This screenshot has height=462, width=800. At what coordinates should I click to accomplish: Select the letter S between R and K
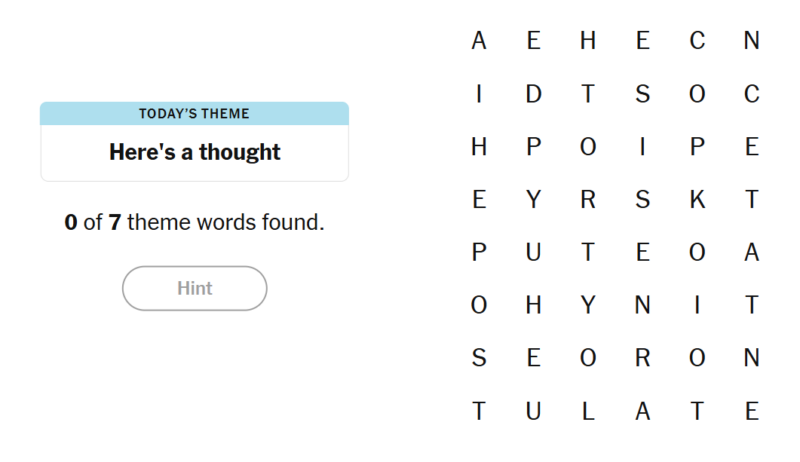pos(643,200)
